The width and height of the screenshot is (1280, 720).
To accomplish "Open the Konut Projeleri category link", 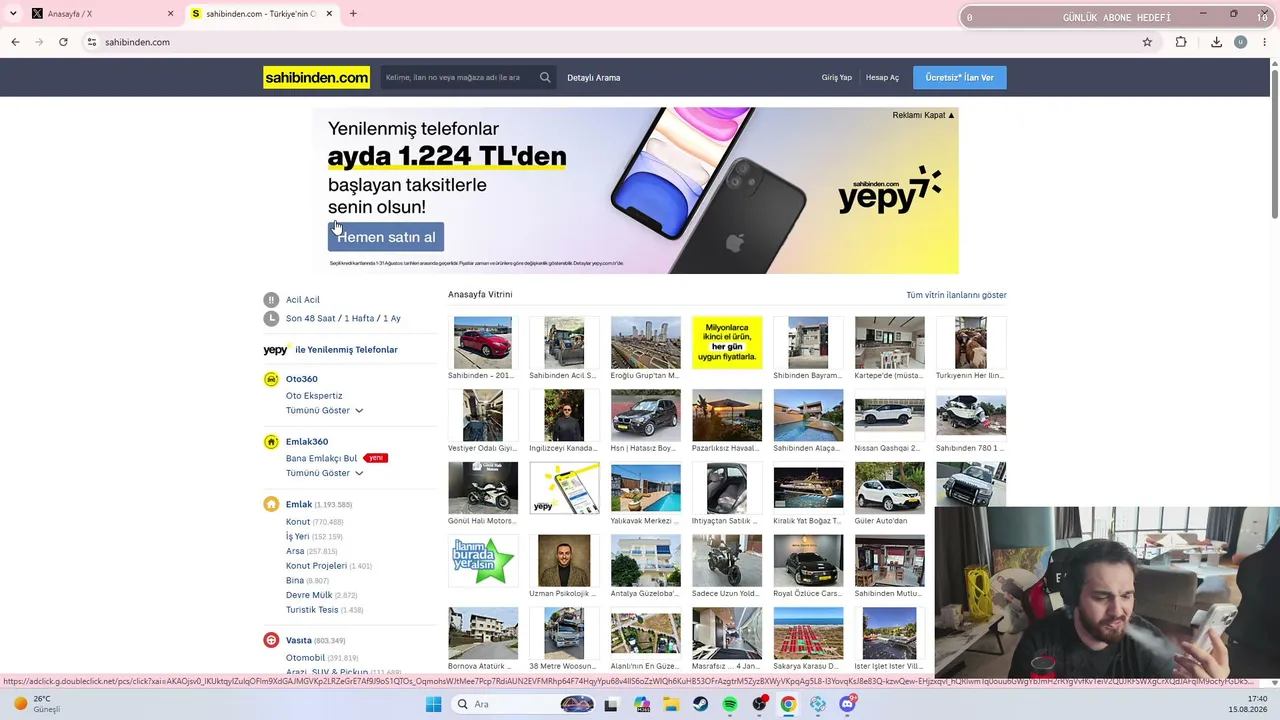I will 316,566.
